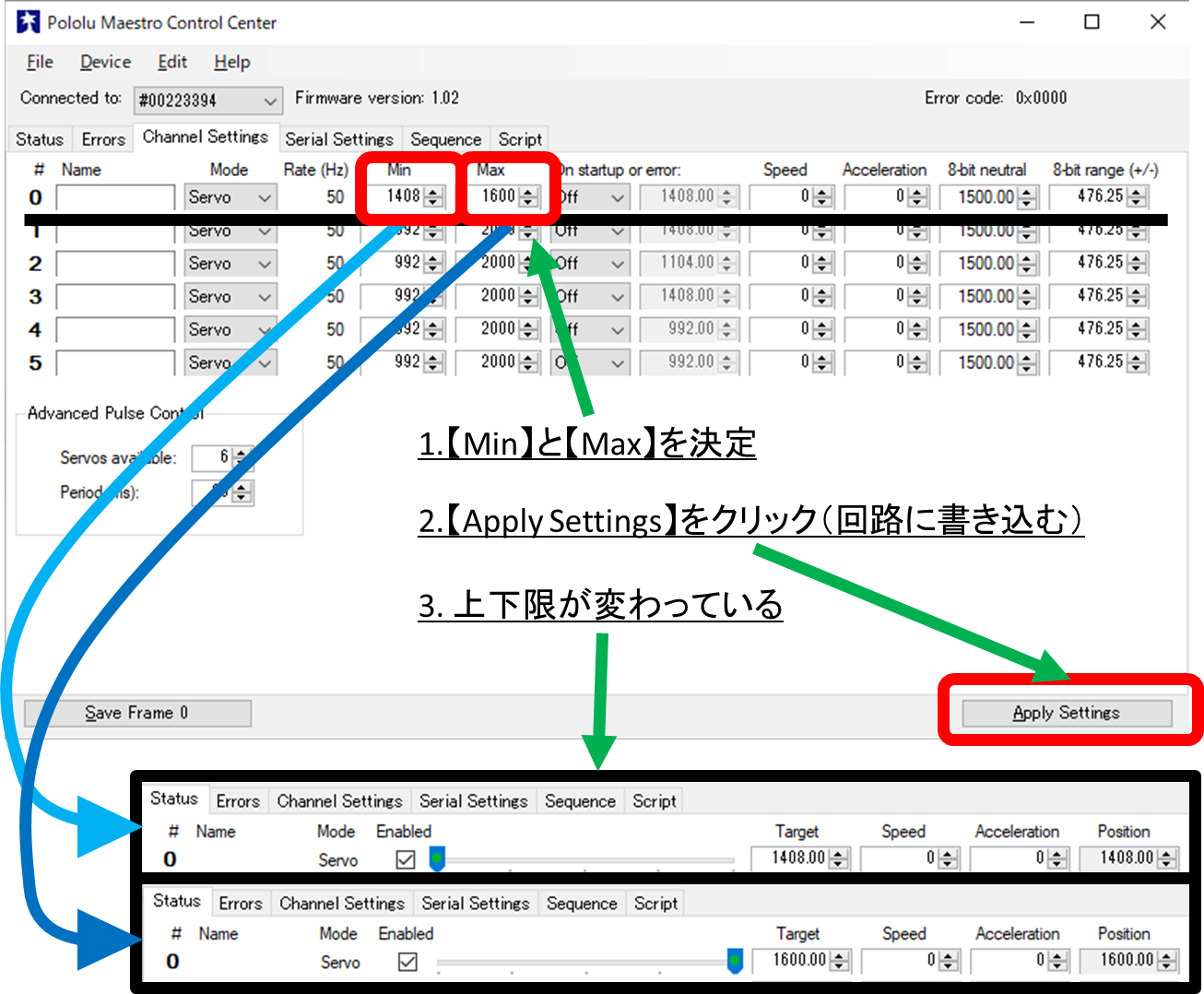The height and width of the screenshot is (994, 1204).
Task: Toggle Enabled checkbox in panel with target 1408.00
Action: click(406, 859)
